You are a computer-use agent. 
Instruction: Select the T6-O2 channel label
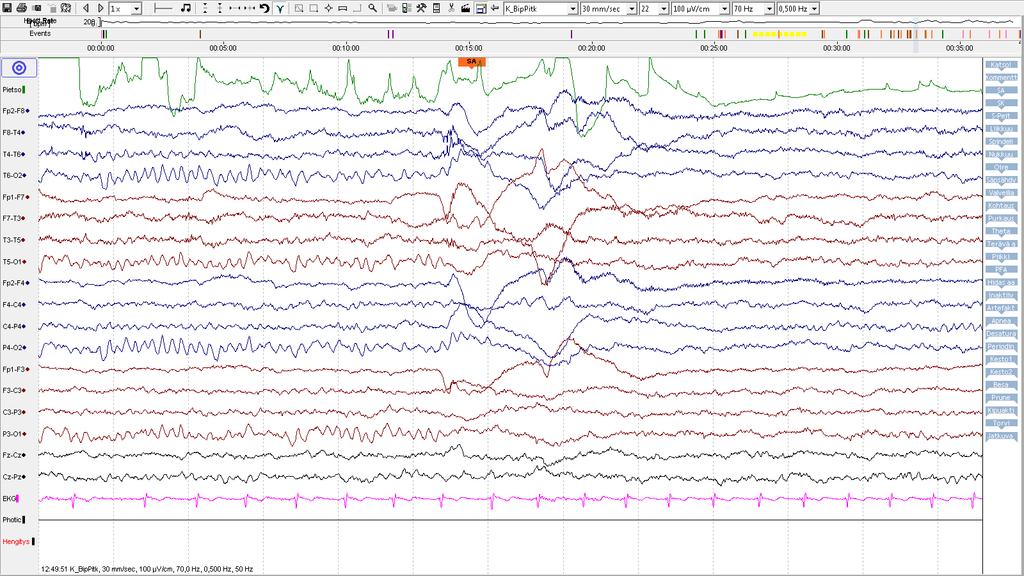[x=14, y=176]
